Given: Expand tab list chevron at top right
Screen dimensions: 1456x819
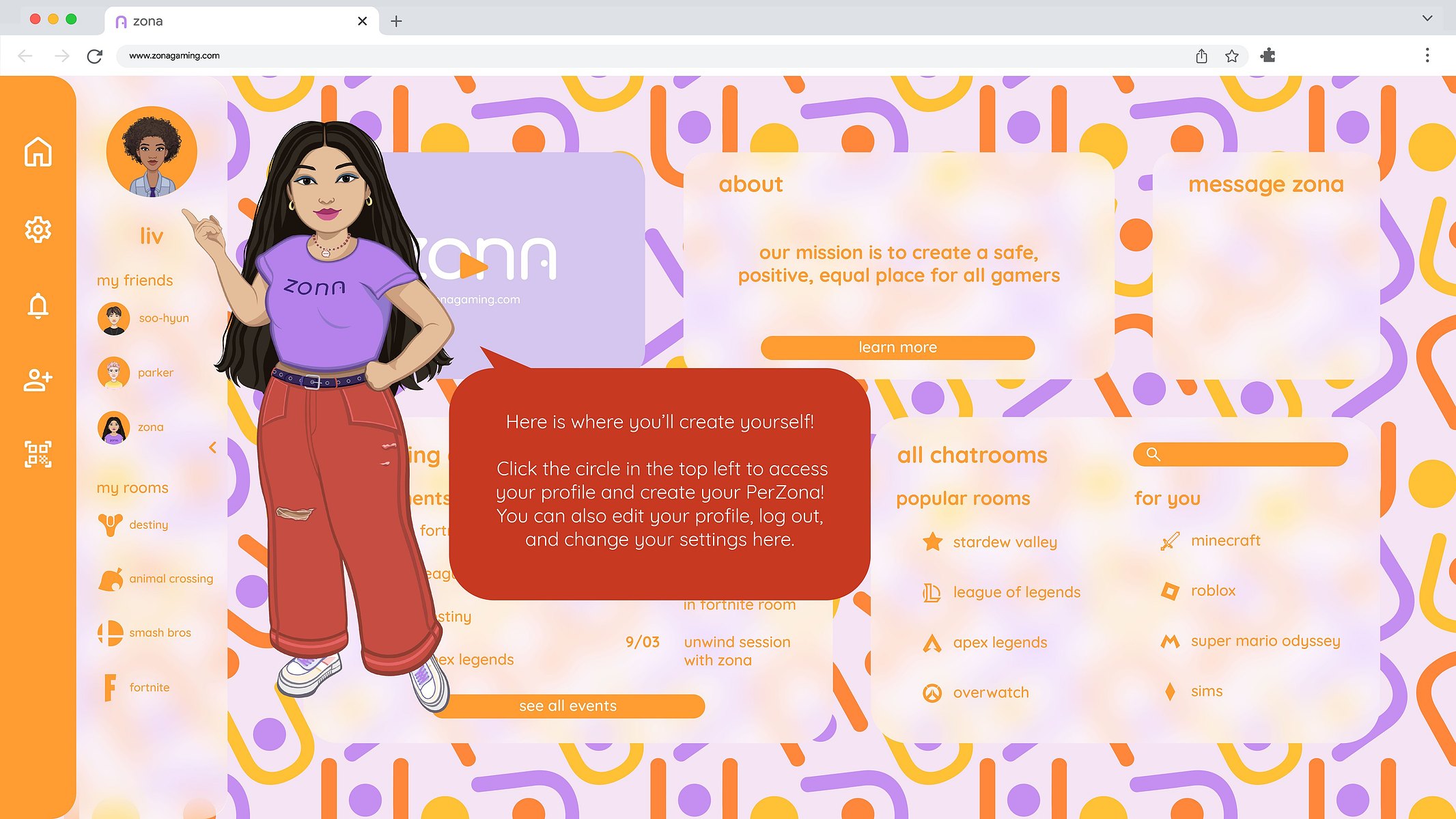Looking at the screenshot, I should point(1427,18).
